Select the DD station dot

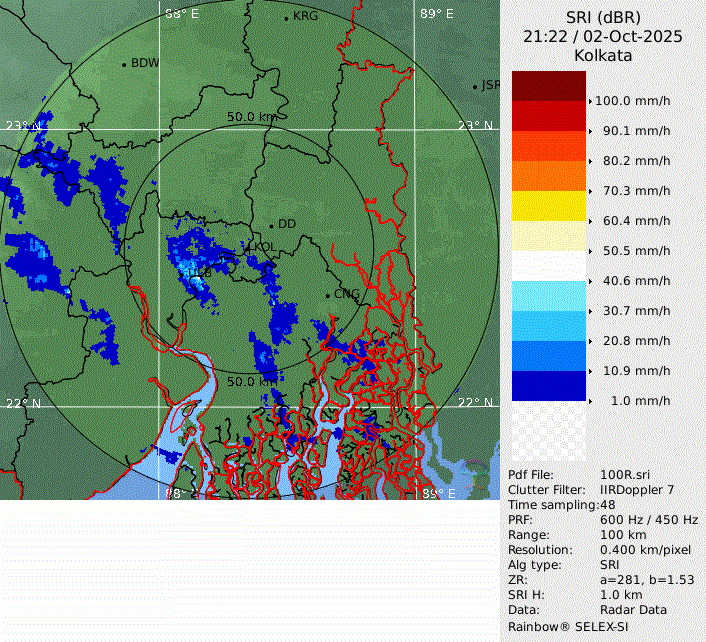(x=270, y=225)
